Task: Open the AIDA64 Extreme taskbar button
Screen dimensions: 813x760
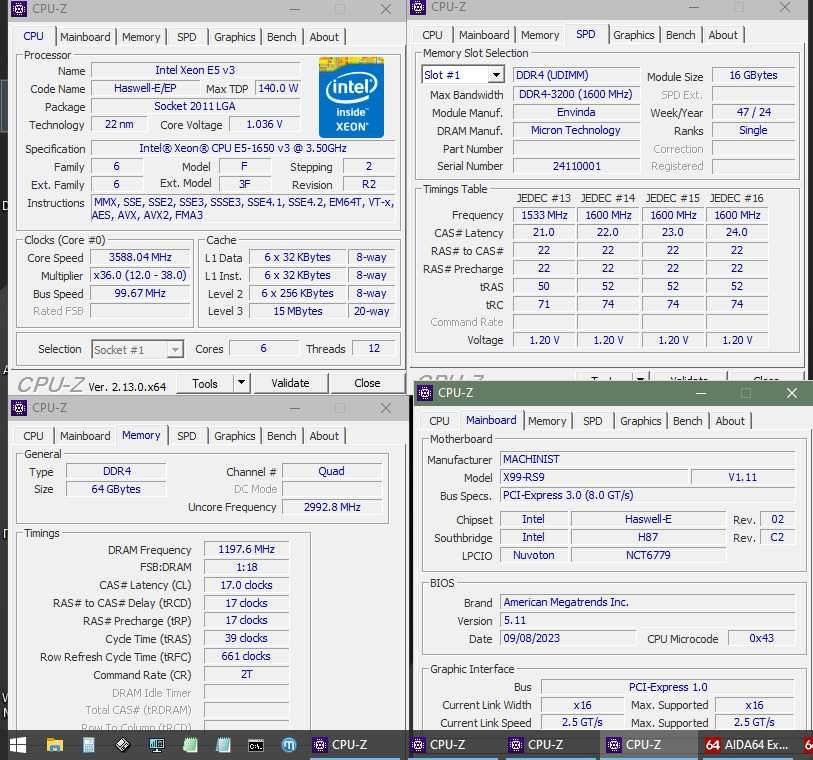Action: point(747,745)
